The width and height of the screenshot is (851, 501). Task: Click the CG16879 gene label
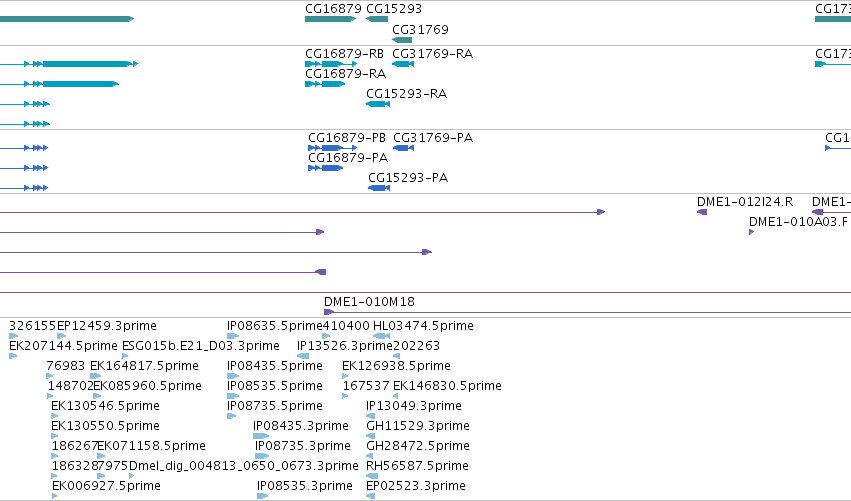pyautogui.click(x=333, y=9)
